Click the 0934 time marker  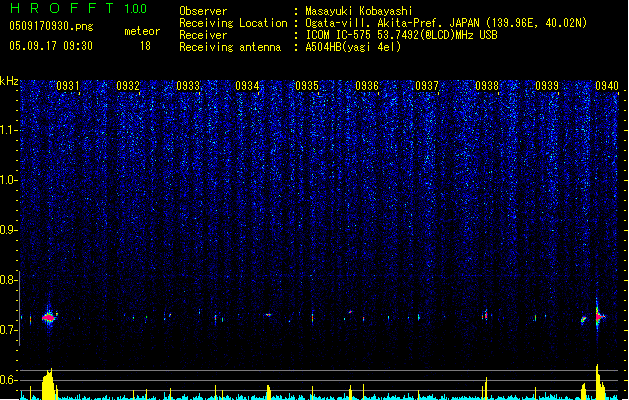click(x=247, y=86)
